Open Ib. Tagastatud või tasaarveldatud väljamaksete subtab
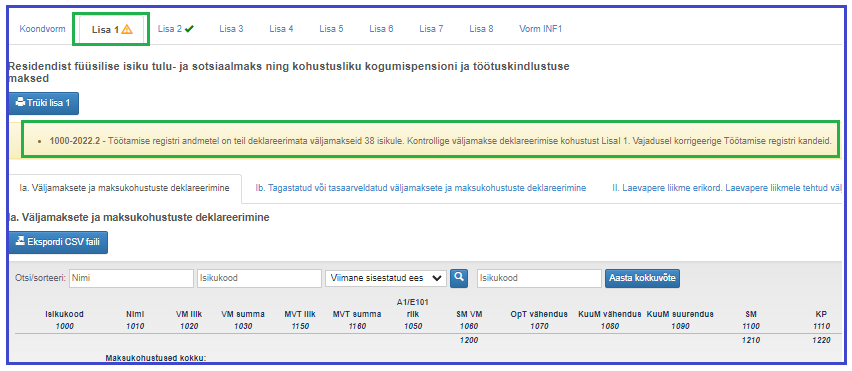Image resolution: width=852 pixels, height=371 pixels. click(x=420, y=188)
